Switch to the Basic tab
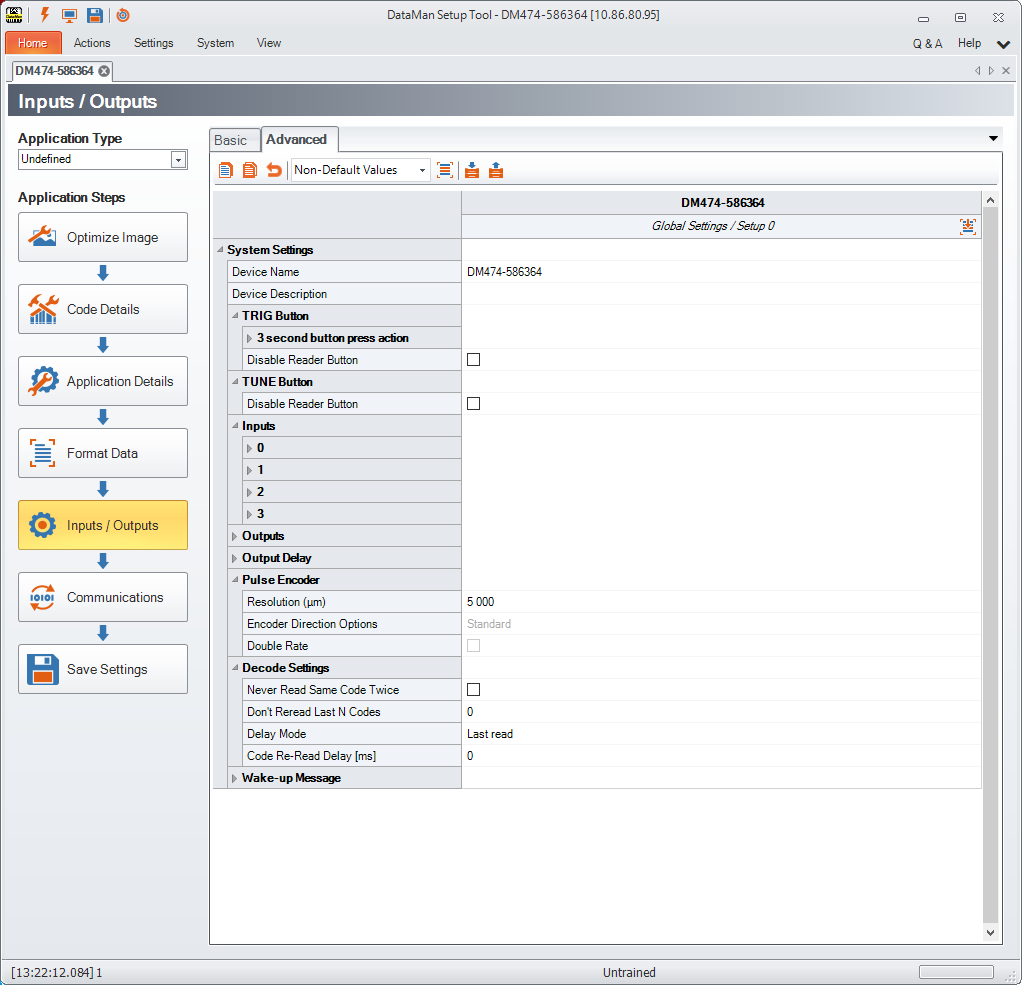 pyautogui.click(x=230, y=140)
